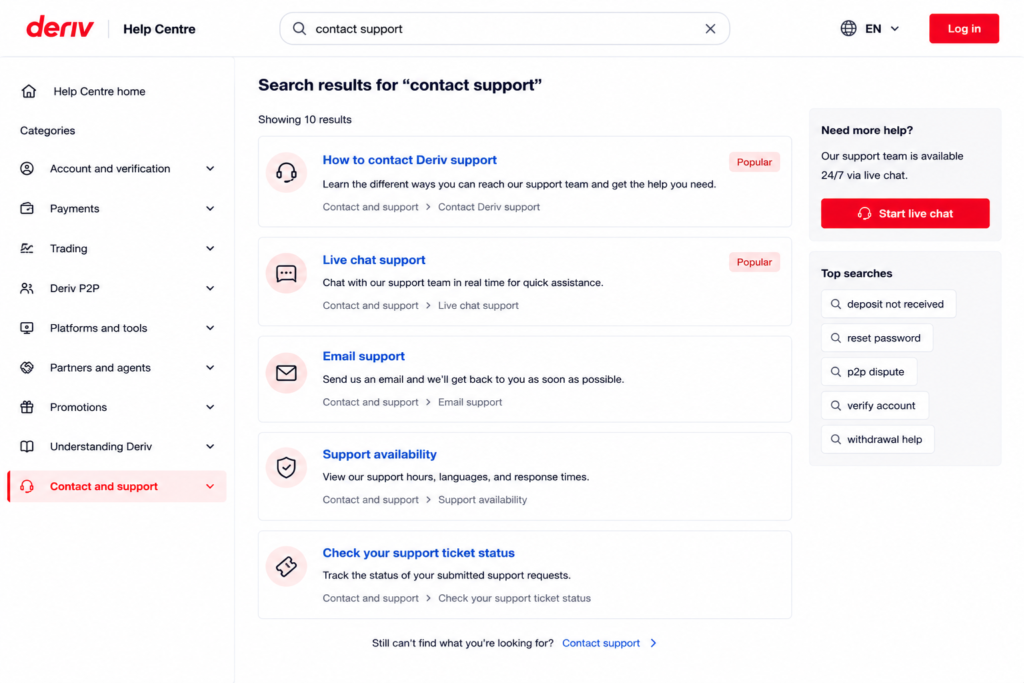Open Check your support ticket status article

419,553
